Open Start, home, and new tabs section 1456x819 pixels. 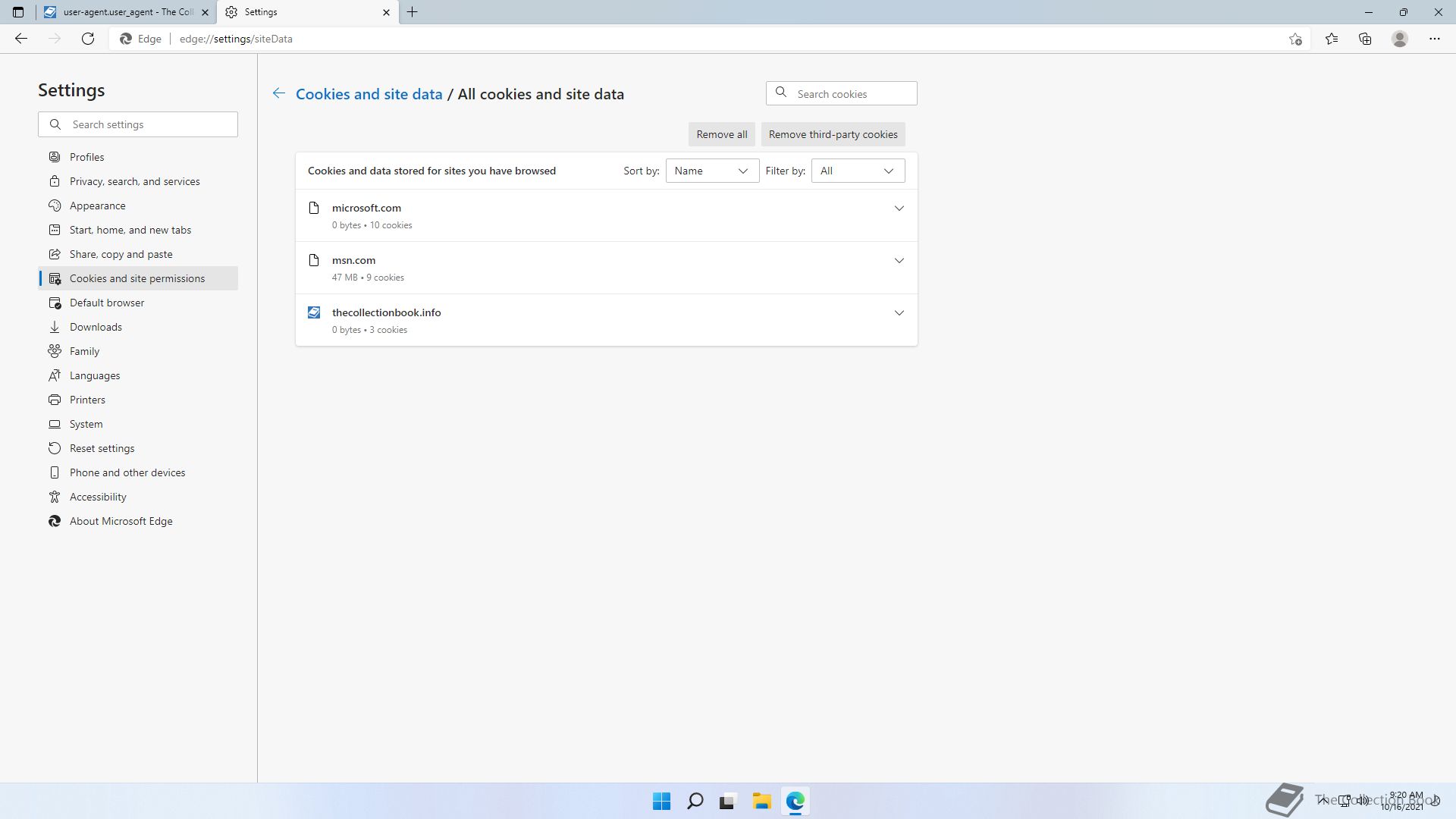click(x=138, y=230)
